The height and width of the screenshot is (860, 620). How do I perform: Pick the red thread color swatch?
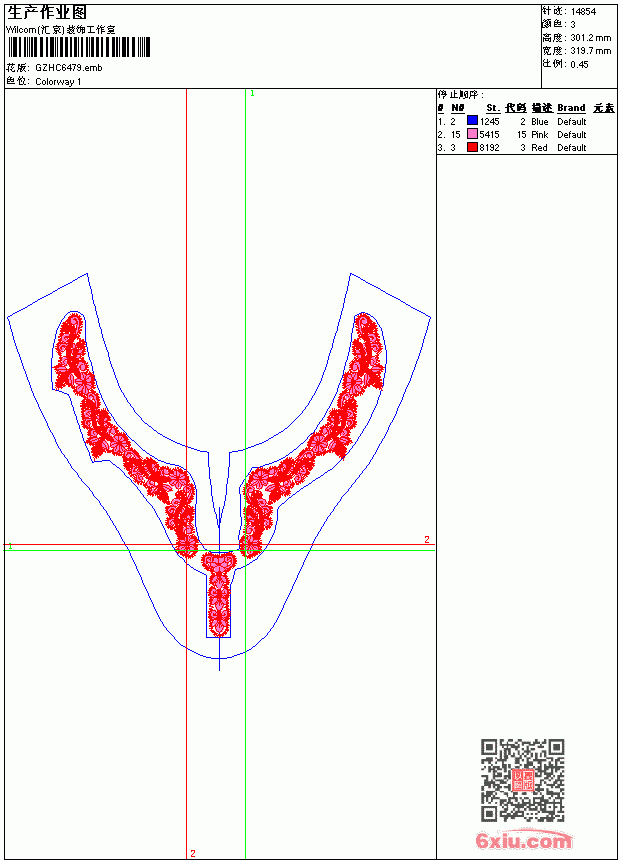point(472,147)
